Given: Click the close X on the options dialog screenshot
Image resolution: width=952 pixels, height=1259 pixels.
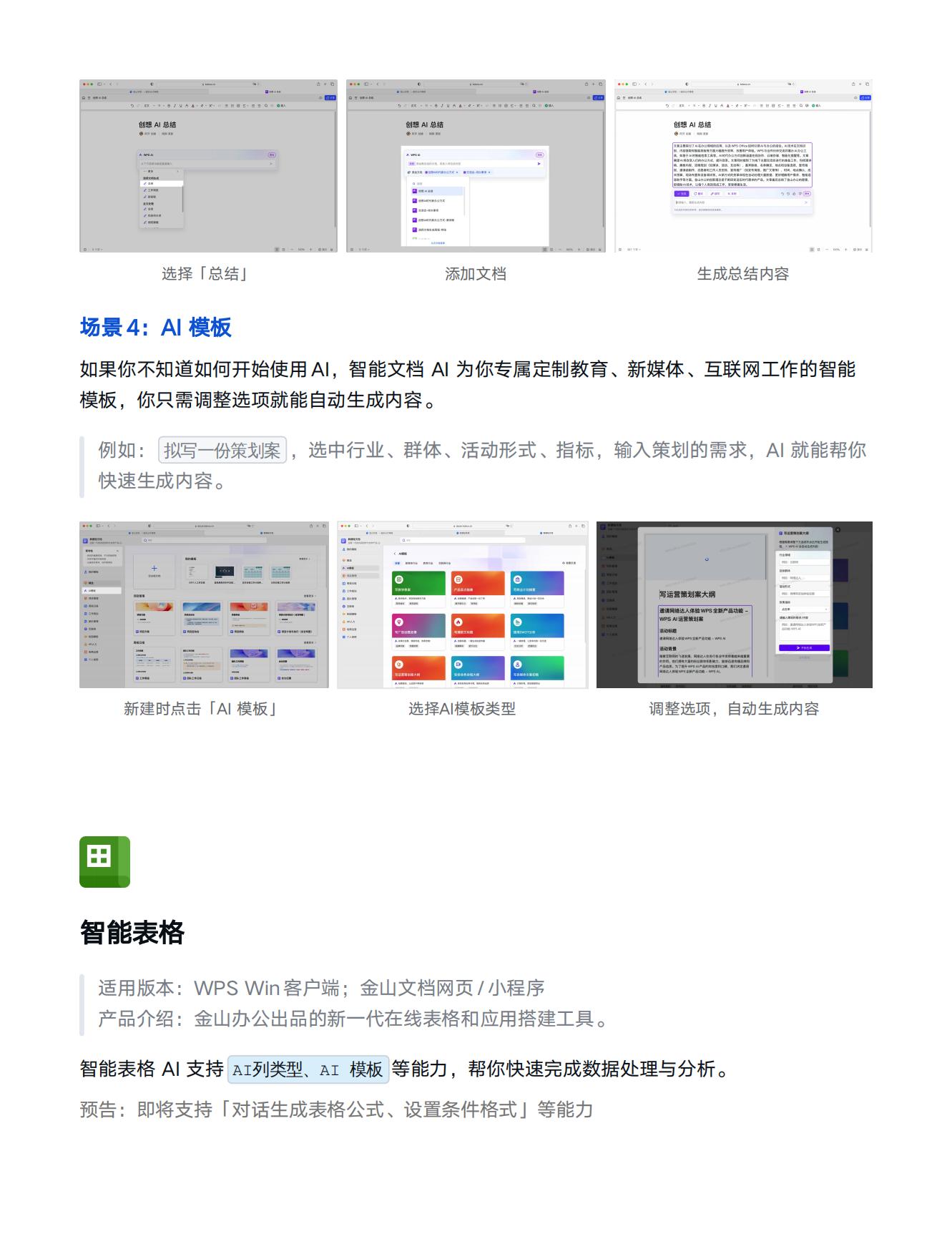Looking at the screenshot, I should tap(838, 530).
